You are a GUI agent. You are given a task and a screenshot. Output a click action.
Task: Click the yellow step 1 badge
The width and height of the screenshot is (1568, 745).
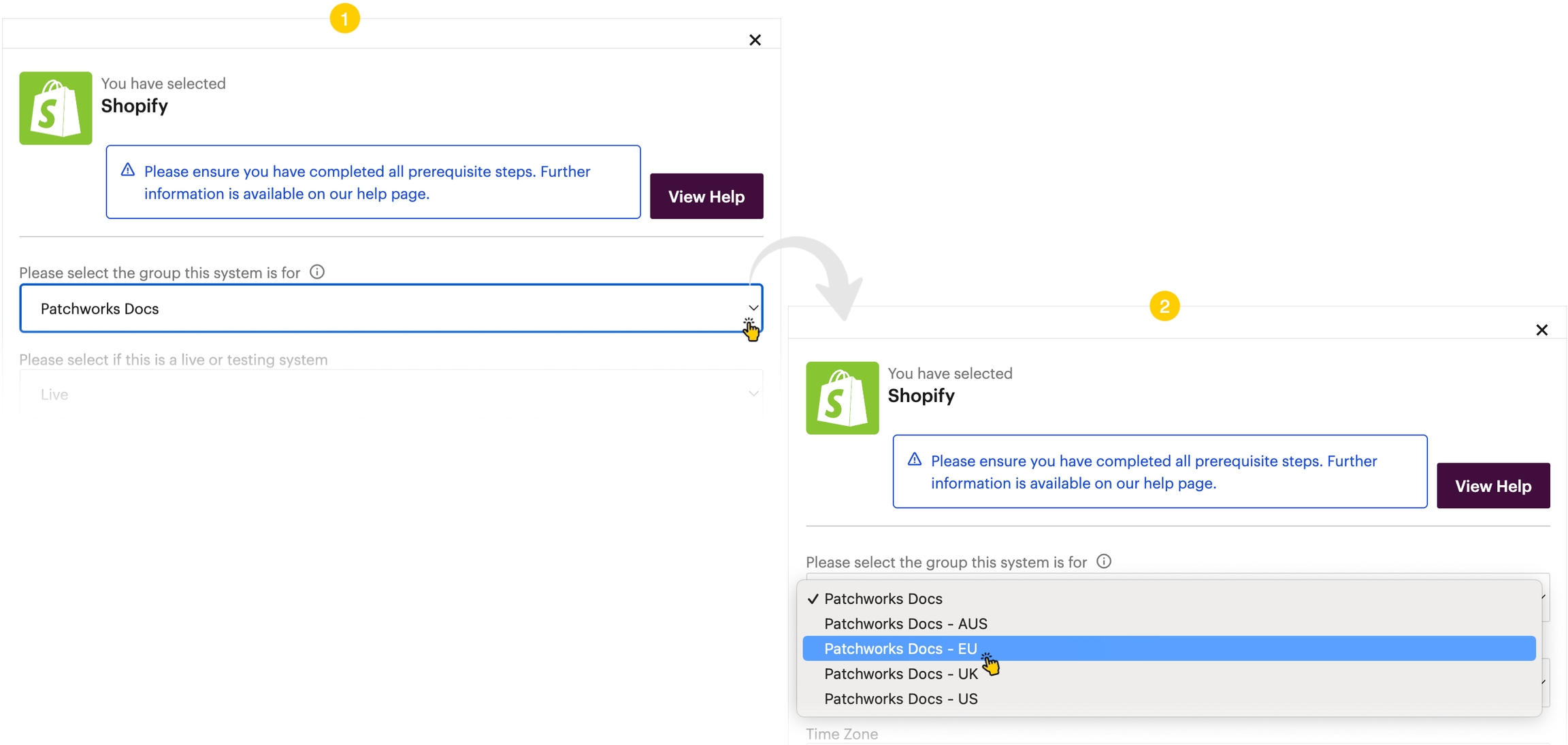[x=344, y=18]
